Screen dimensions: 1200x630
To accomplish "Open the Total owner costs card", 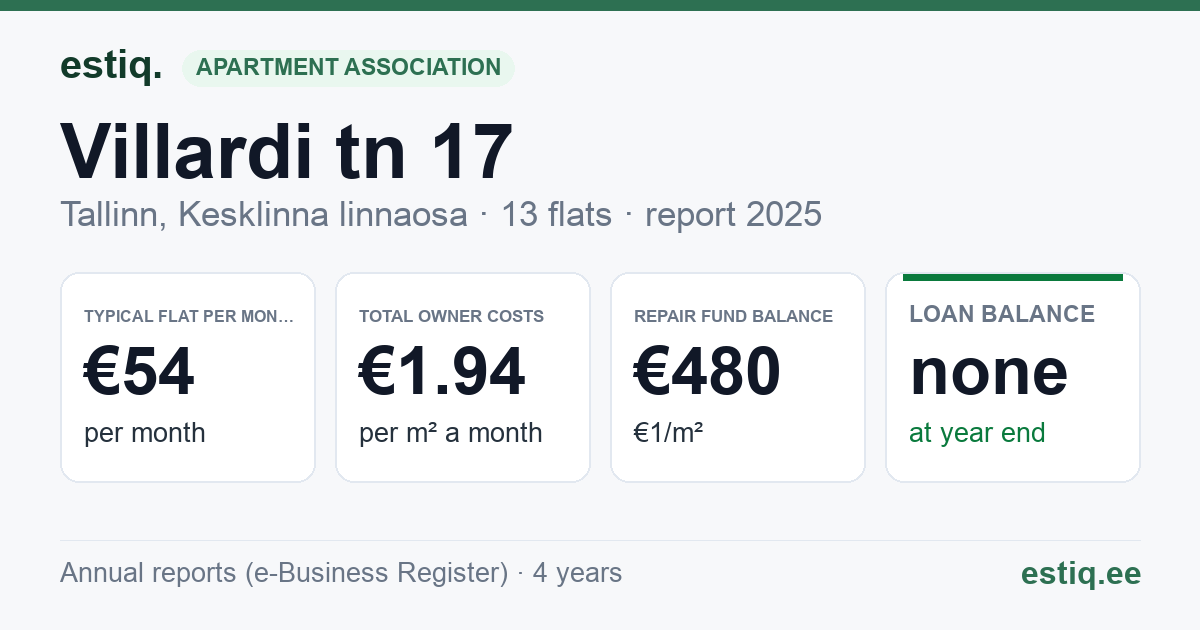I will coord(463,377).
